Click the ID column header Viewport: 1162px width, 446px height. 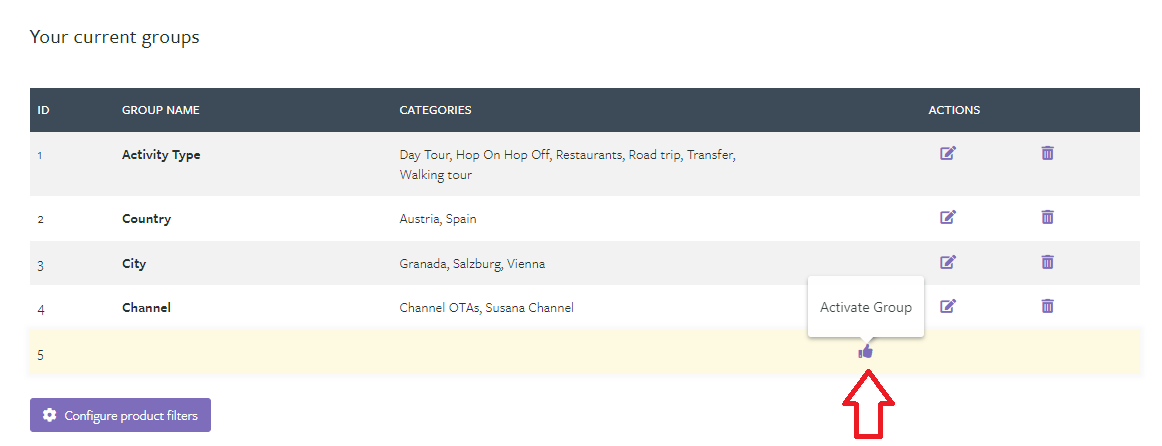[44, 110]
